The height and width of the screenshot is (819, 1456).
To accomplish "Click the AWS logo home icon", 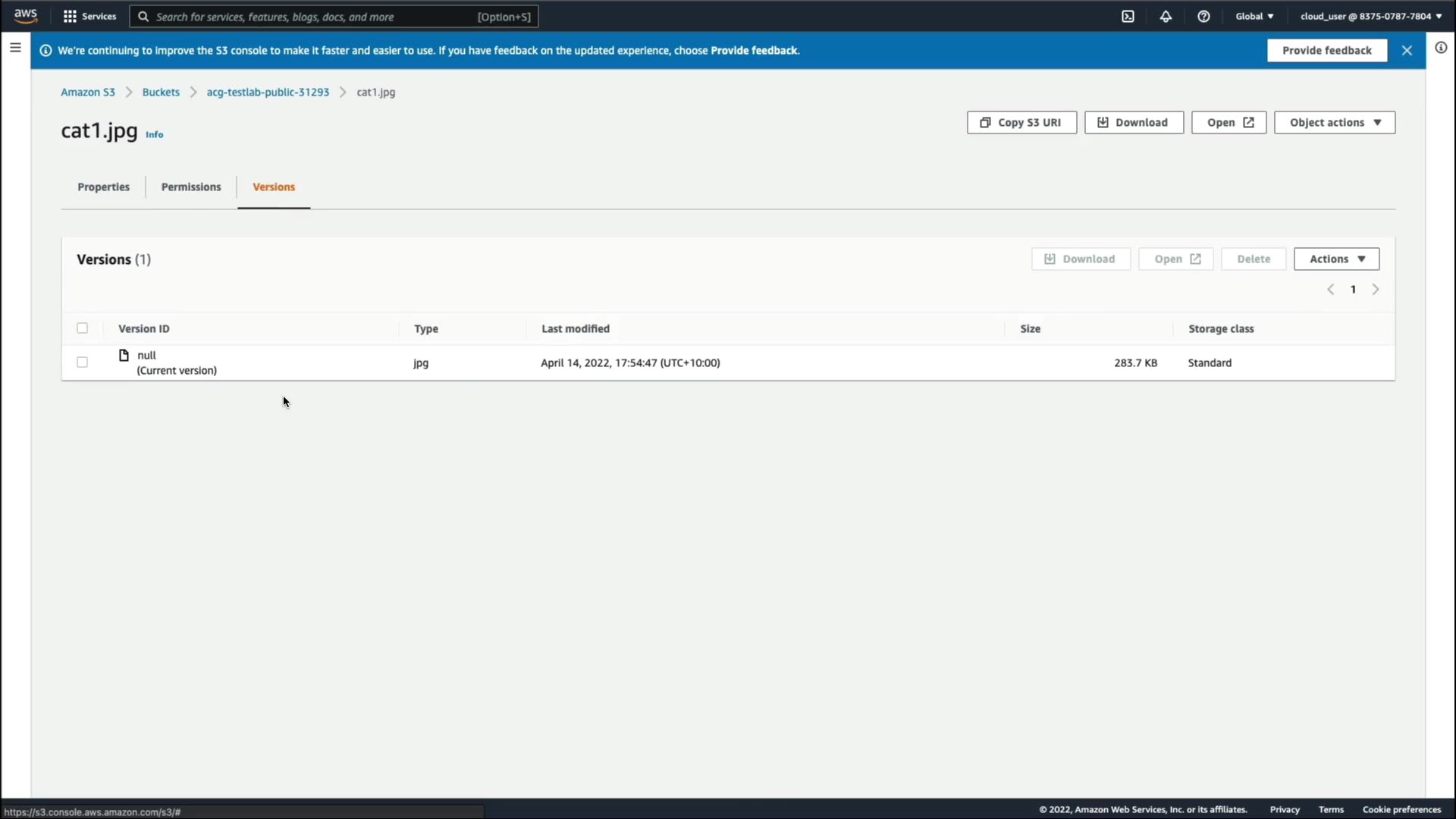I will click(26, 16).
